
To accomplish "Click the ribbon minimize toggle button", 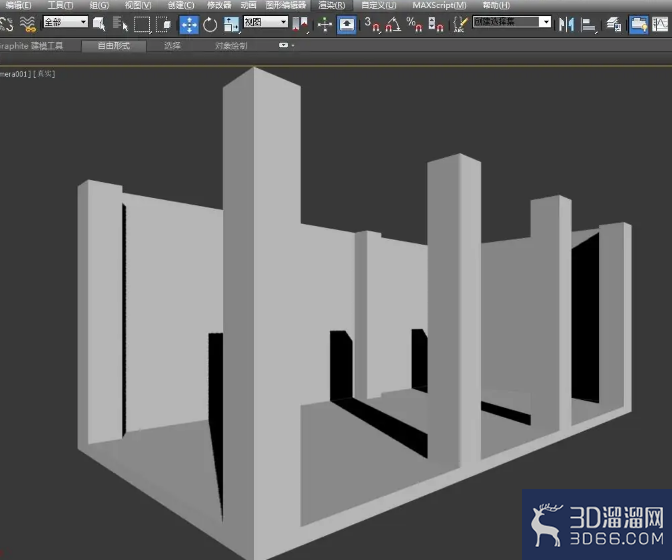I will (x=284, y=45).
